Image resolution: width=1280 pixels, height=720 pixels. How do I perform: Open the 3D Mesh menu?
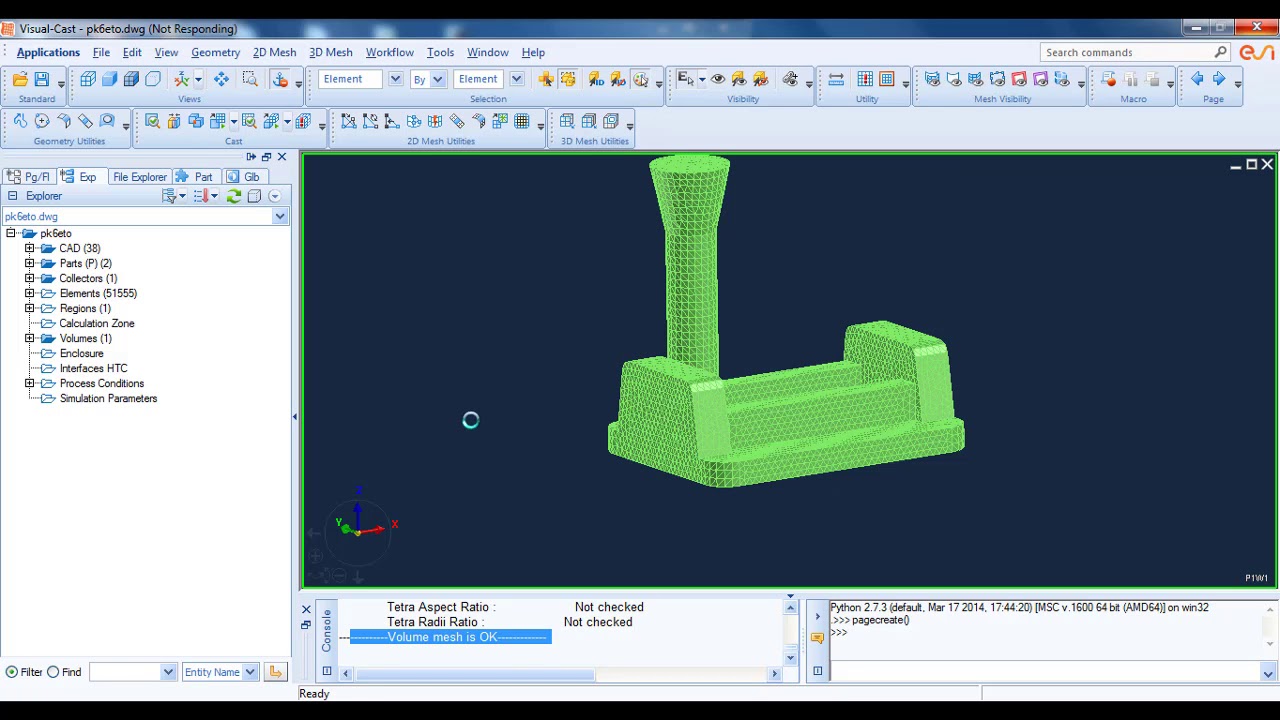click(x=331, y=52)
